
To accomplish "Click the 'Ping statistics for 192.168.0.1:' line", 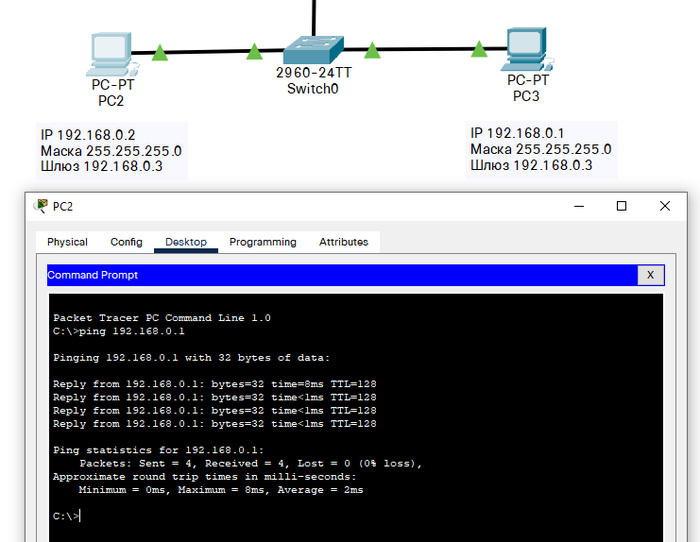I will 158,450.
